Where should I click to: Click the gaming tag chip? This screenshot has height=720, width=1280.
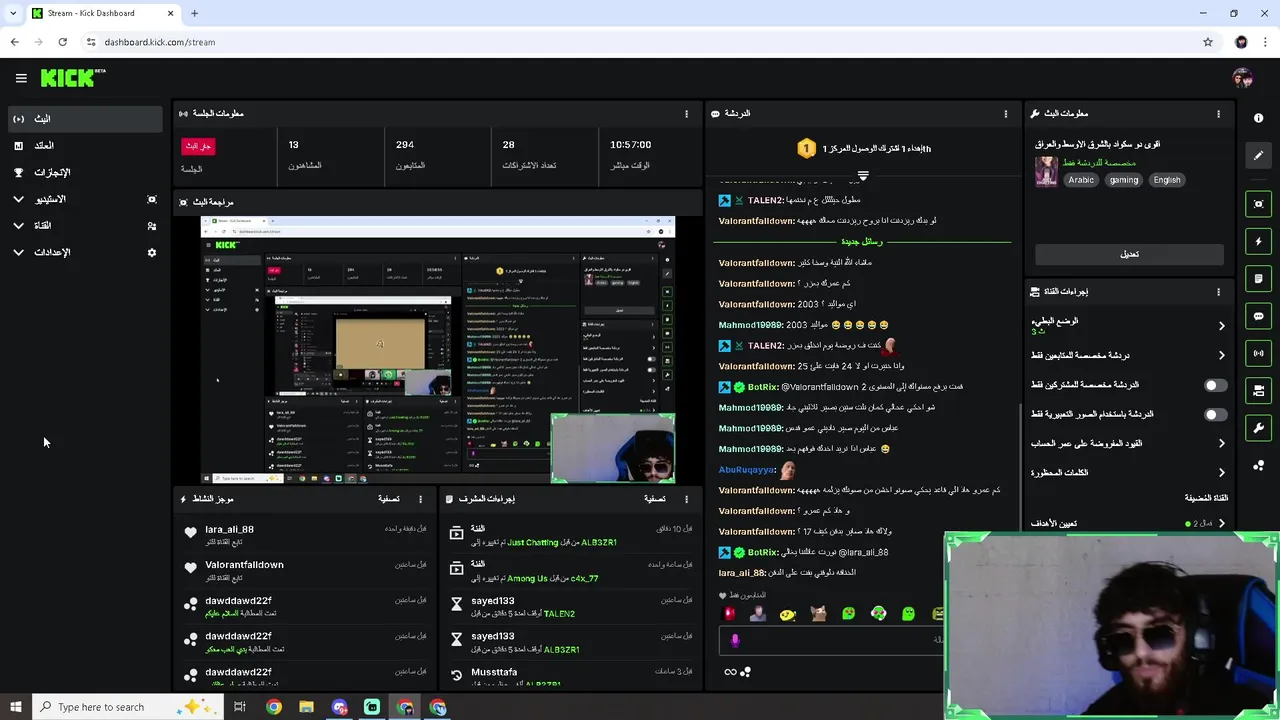(1123, 180)
